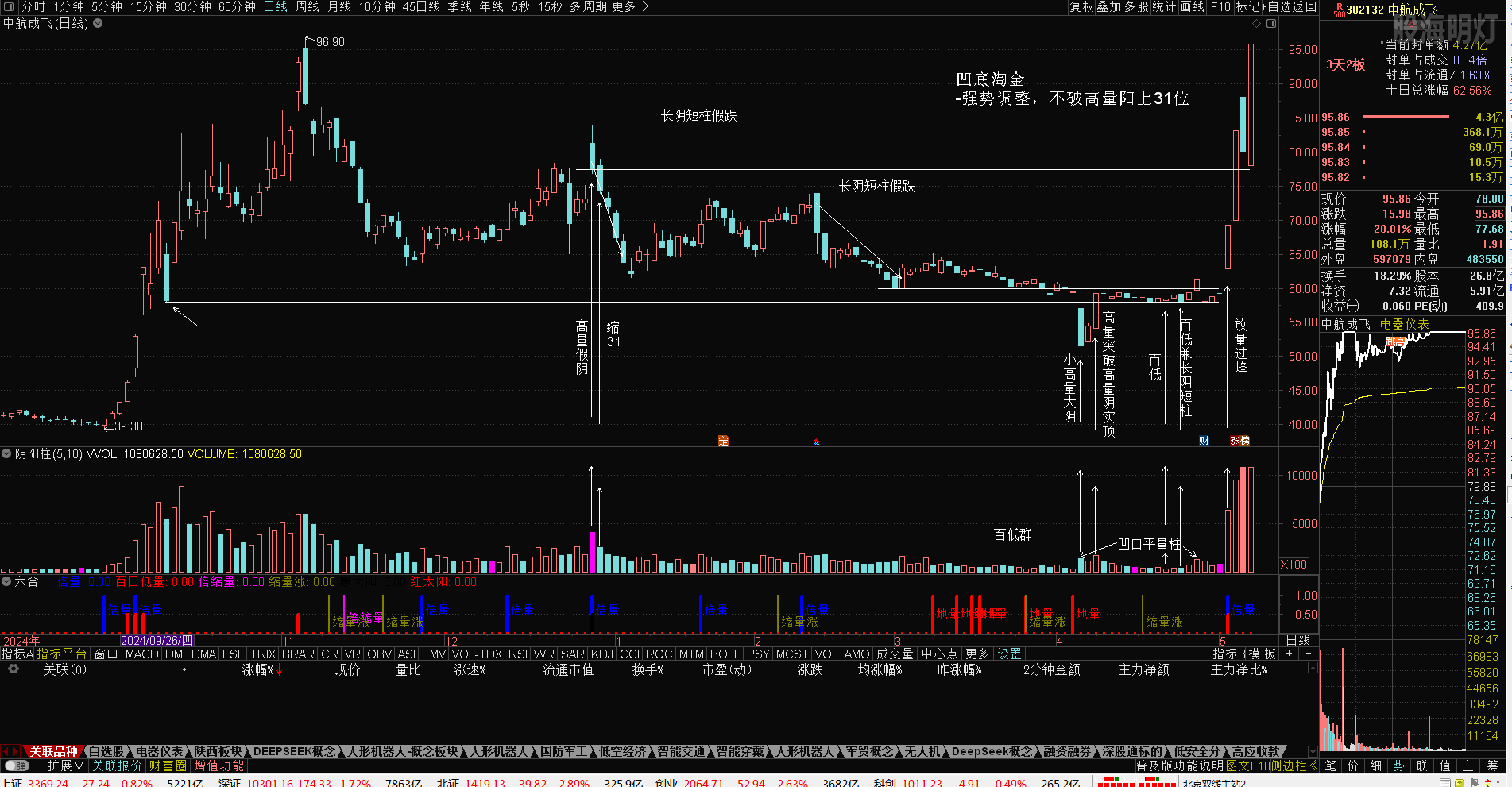Toggle the 弹 popup switch
The height and width of the screenshot is (787, 1512).
tap(17, 766)
